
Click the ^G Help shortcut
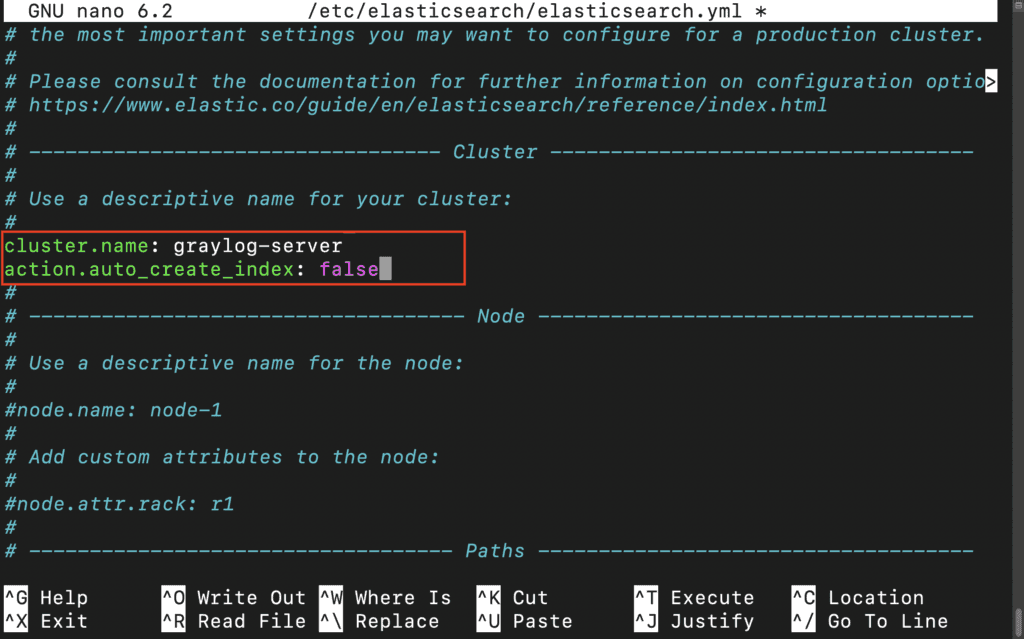point(46,598)
